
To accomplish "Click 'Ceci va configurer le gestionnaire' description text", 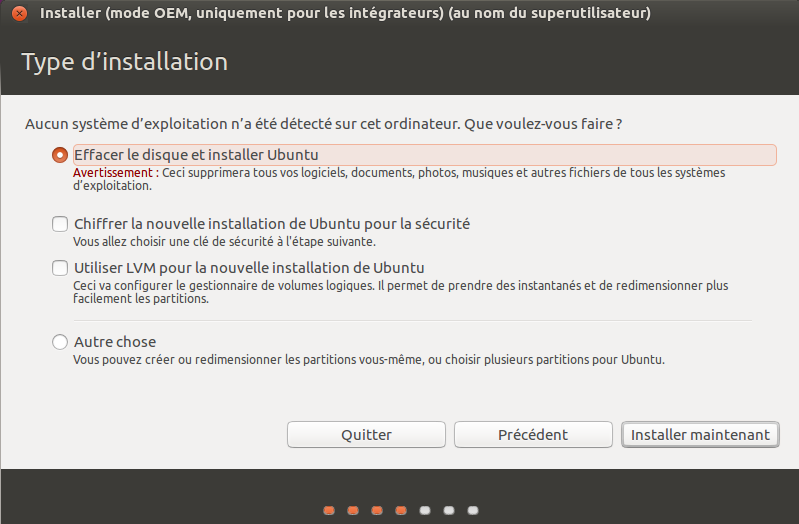I will [x=401, y=292].
